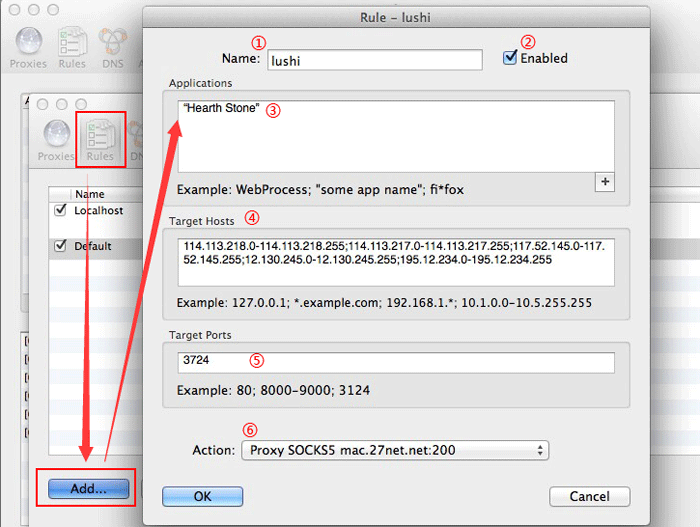Select the red-outlined Rules toolbar icon
The image size is (700, 527).
100,138
